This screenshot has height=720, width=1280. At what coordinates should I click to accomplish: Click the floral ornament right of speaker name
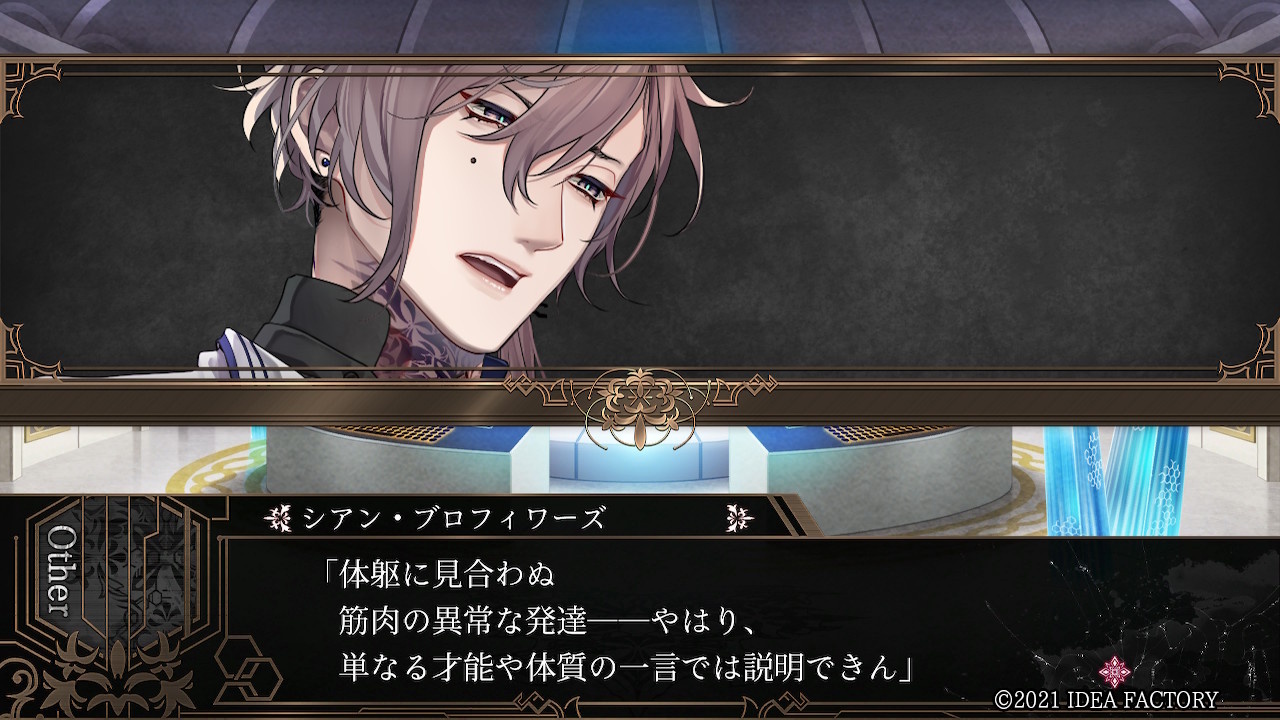(x=738, y=517)
